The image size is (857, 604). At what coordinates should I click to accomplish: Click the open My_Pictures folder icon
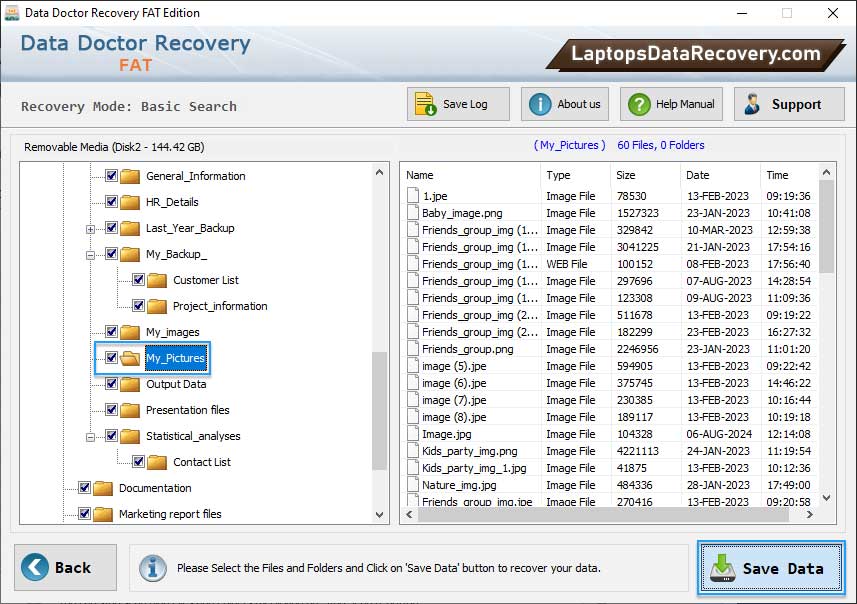(x=130, y=358)
